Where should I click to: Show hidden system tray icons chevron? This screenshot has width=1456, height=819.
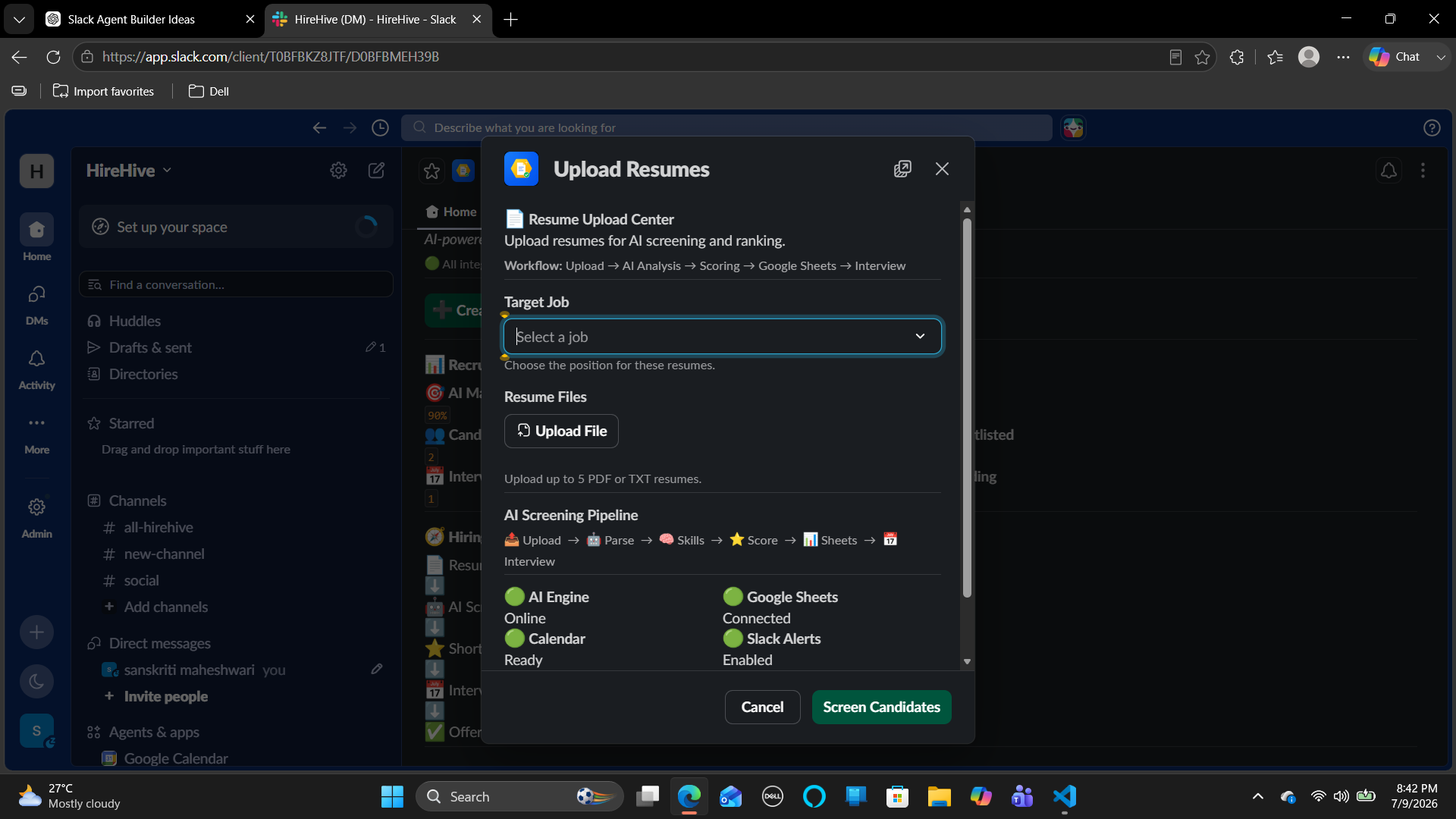point(1257,796)
